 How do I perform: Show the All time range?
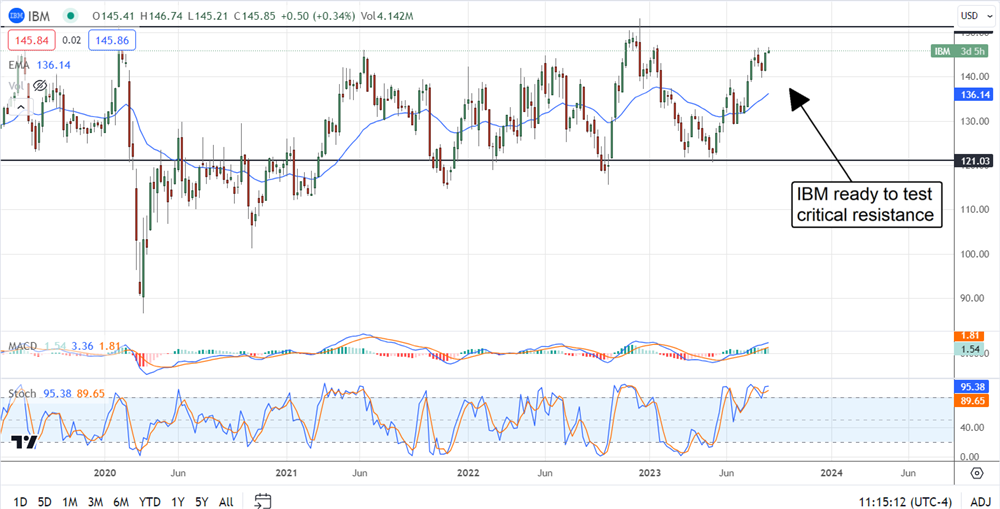pos(226,501)
